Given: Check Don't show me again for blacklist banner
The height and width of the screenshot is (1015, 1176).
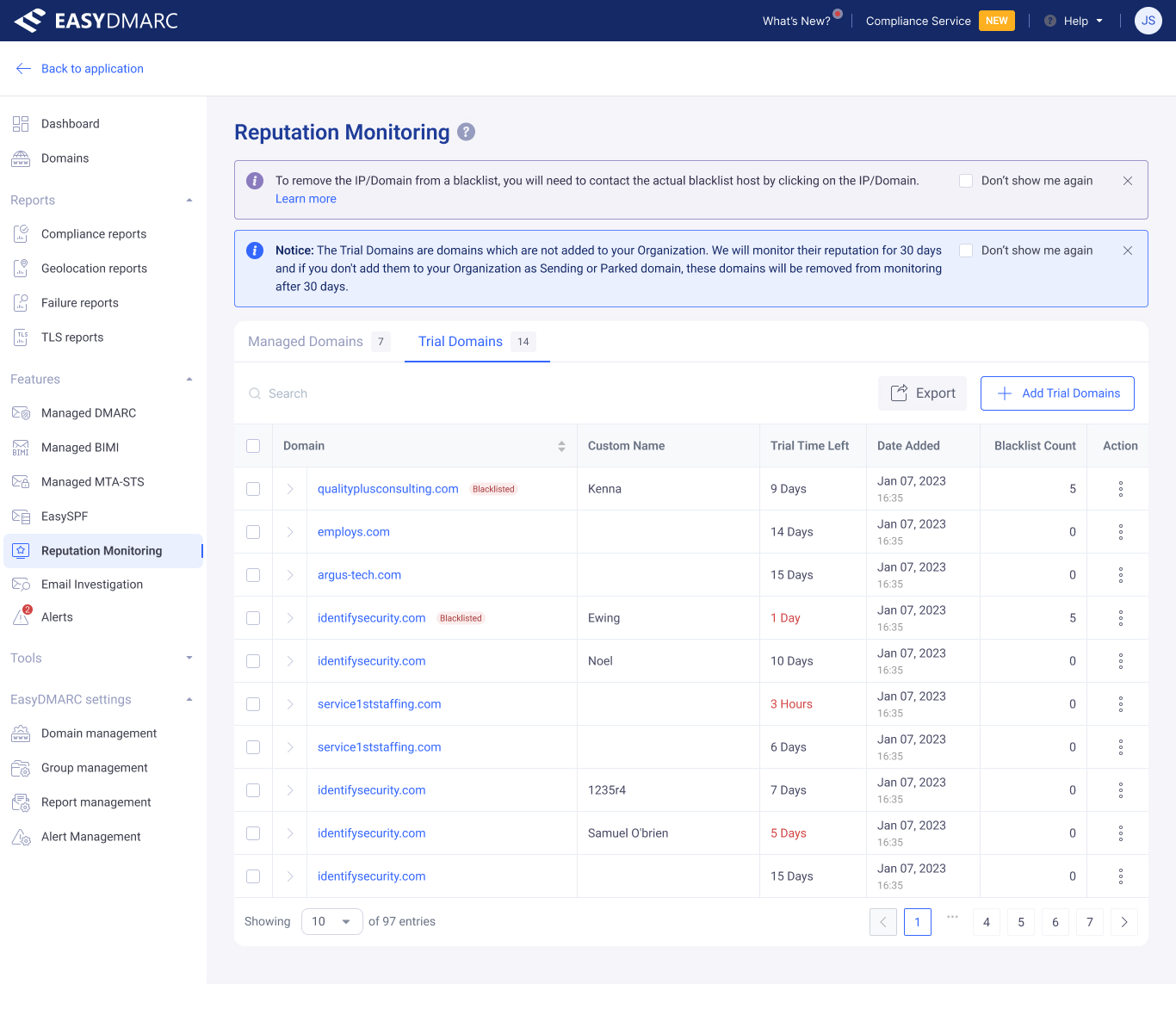Looking at the screenshot, I should coord(966,181).
